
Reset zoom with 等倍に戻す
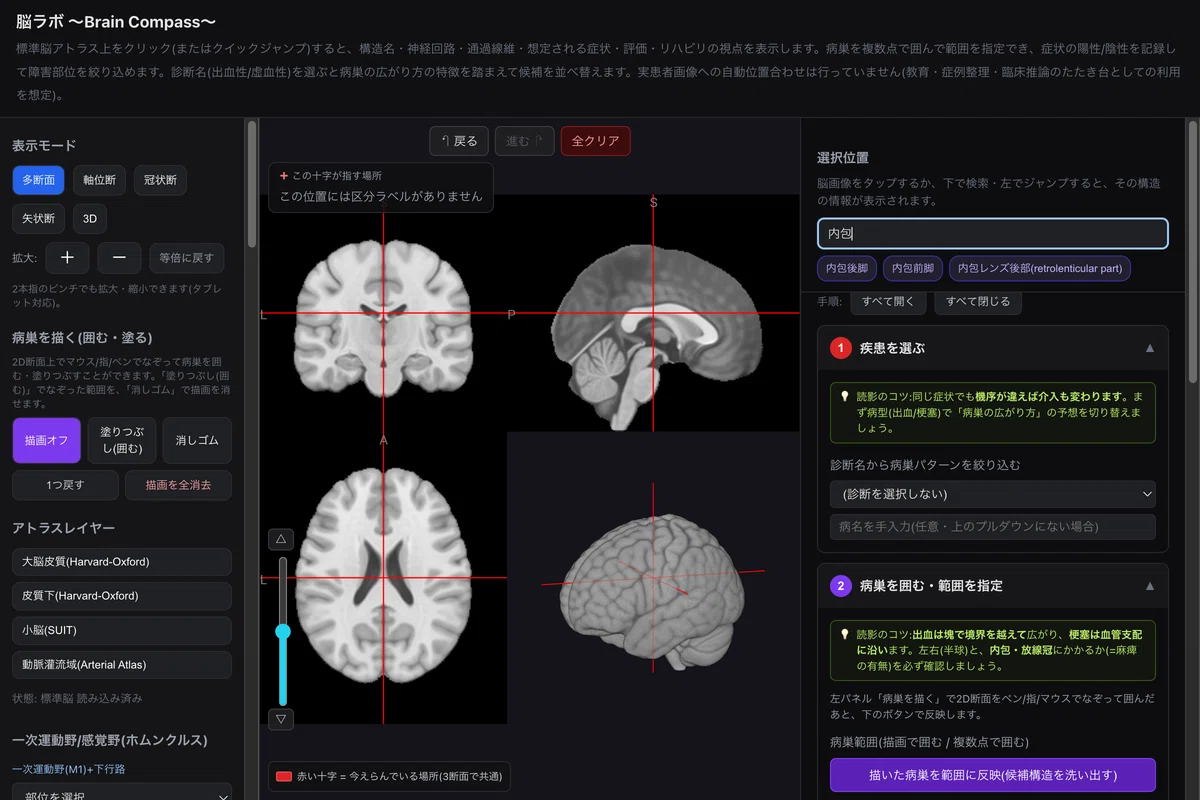(x=187, y=258)
